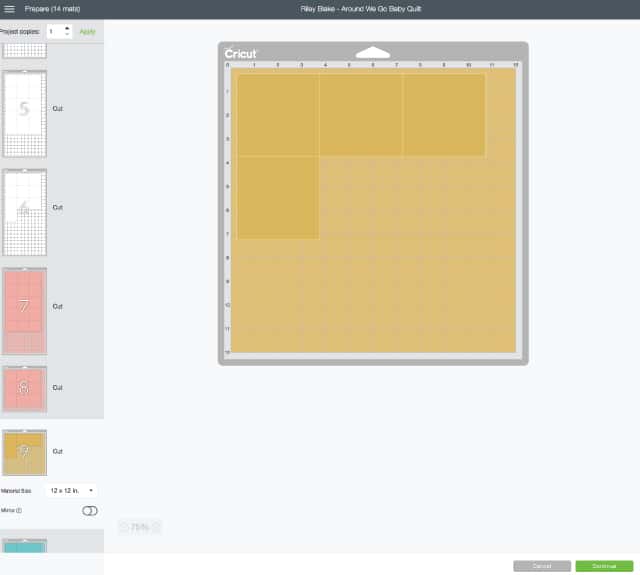Open the hamburger main menu

click(x=9, y=9)
